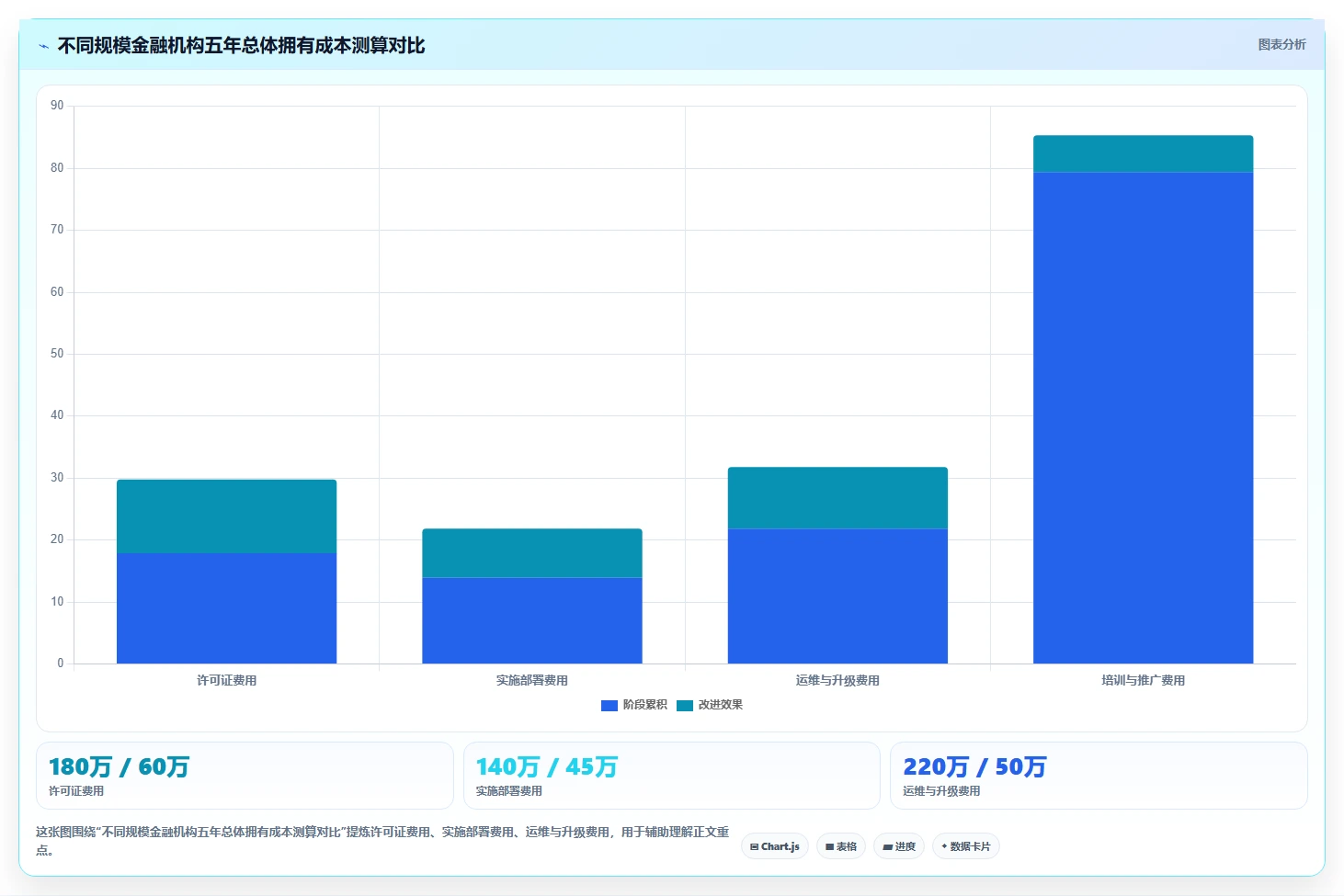Click the blue segment of 许可证费用 bar
The image size is (1344, 896).
[227, 608]
